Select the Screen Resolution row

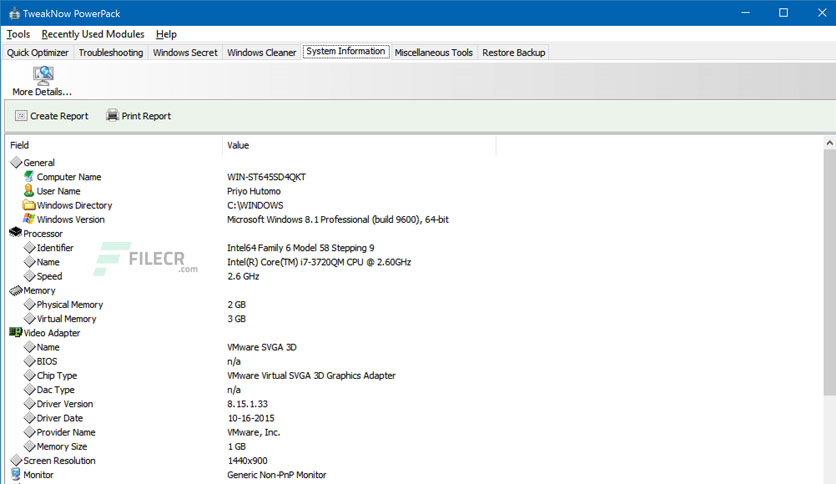coord(59,461)
